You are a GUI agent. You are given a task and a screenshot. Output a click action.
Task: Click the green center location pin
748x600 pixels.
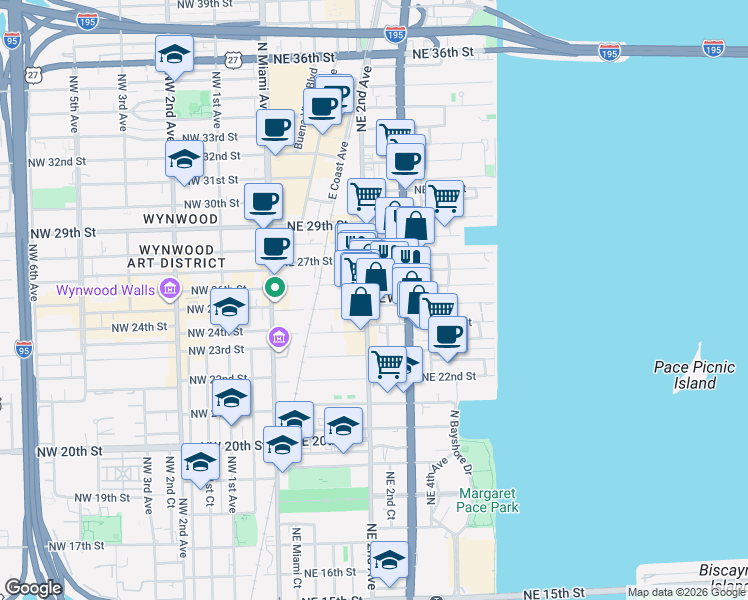click(275, 288)
